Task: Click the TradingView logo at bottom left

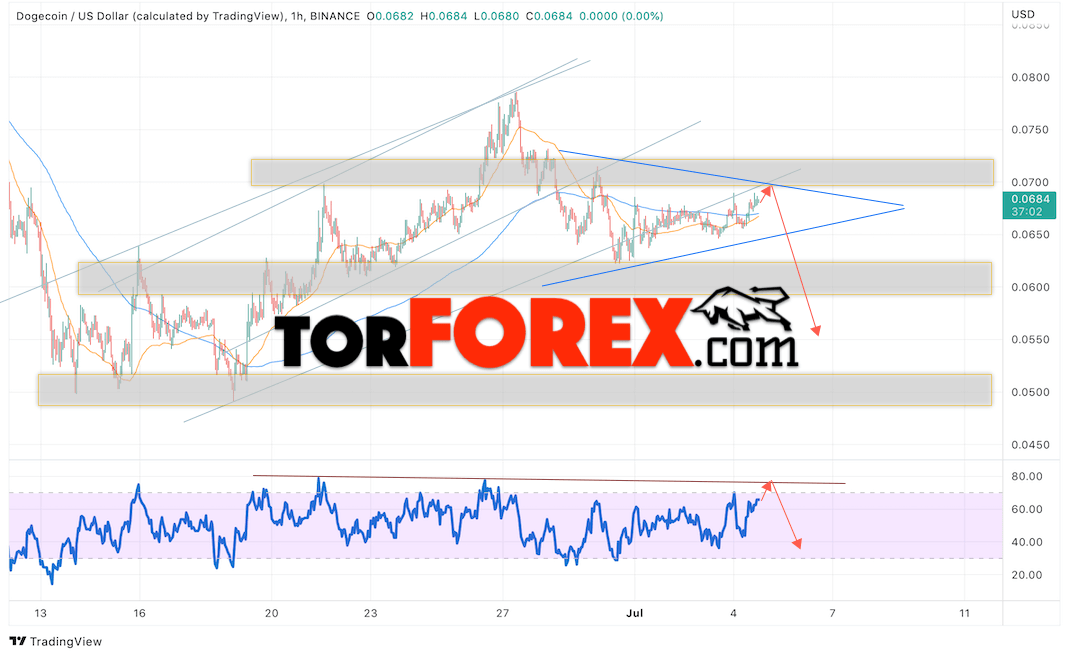Action: [55, 641]
